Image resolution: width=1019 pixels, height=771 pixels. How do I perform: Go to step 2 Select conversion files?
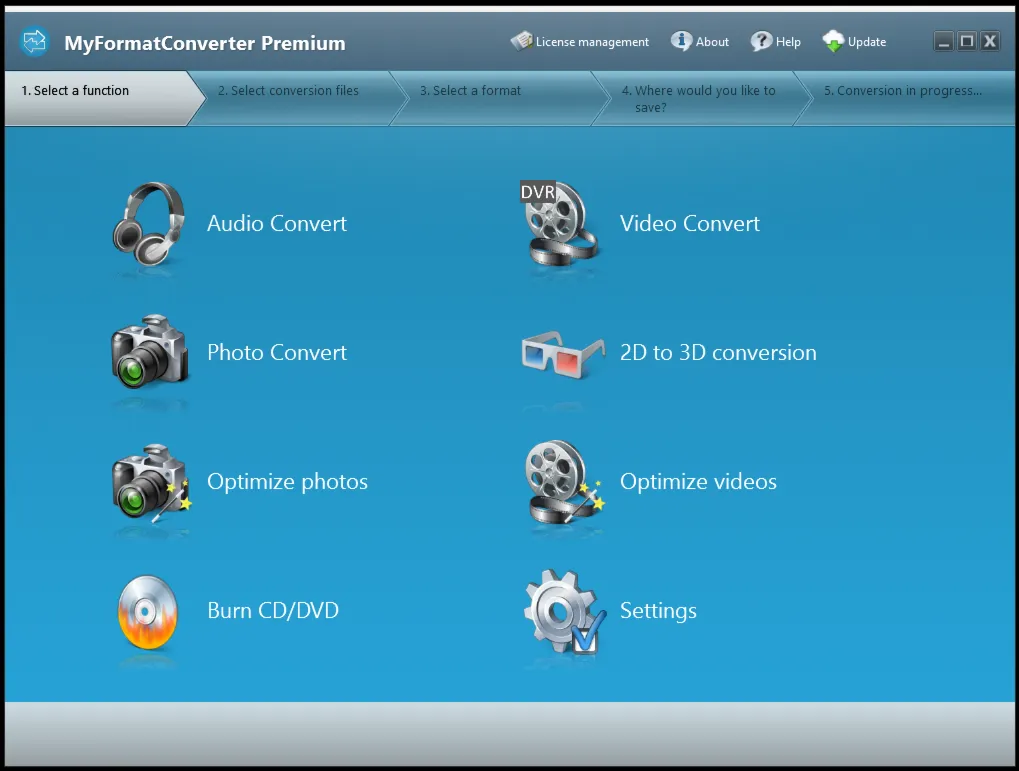click(x=298, y=98)
